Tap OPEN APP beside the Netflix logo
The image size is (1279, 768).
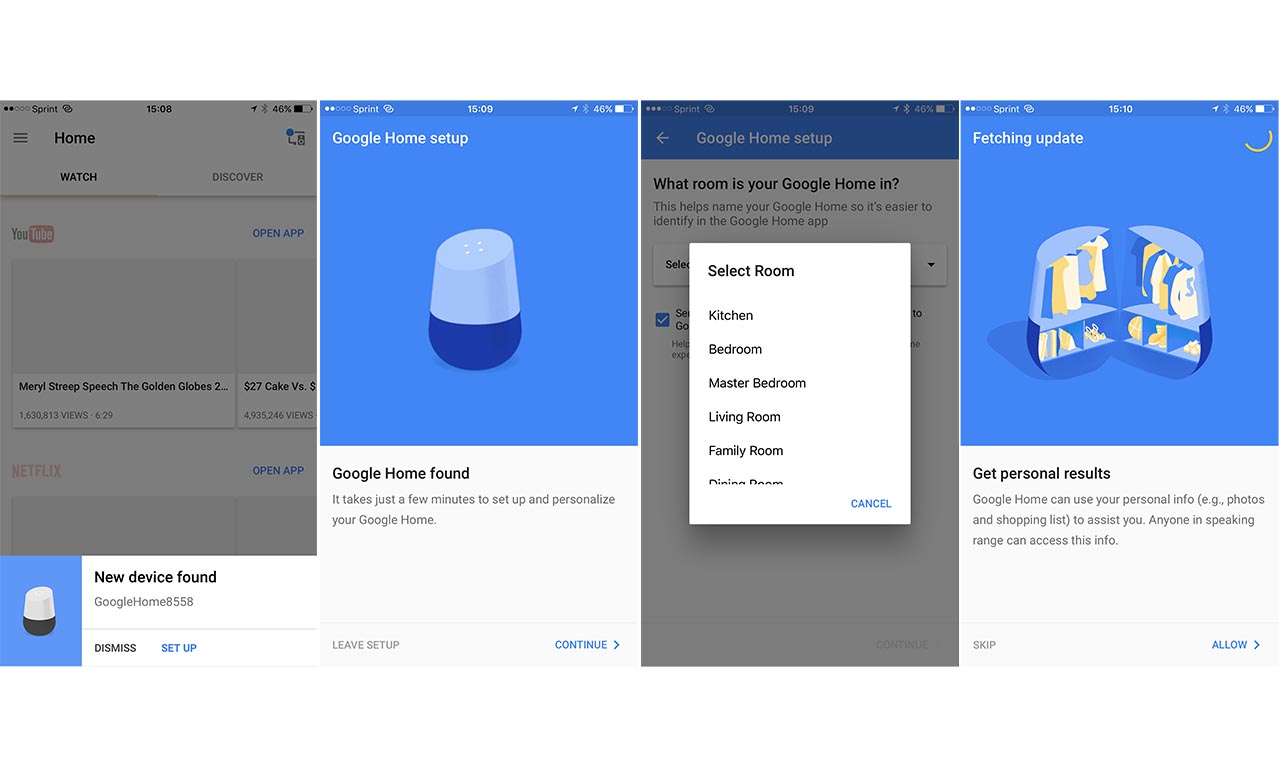point(278,470)
